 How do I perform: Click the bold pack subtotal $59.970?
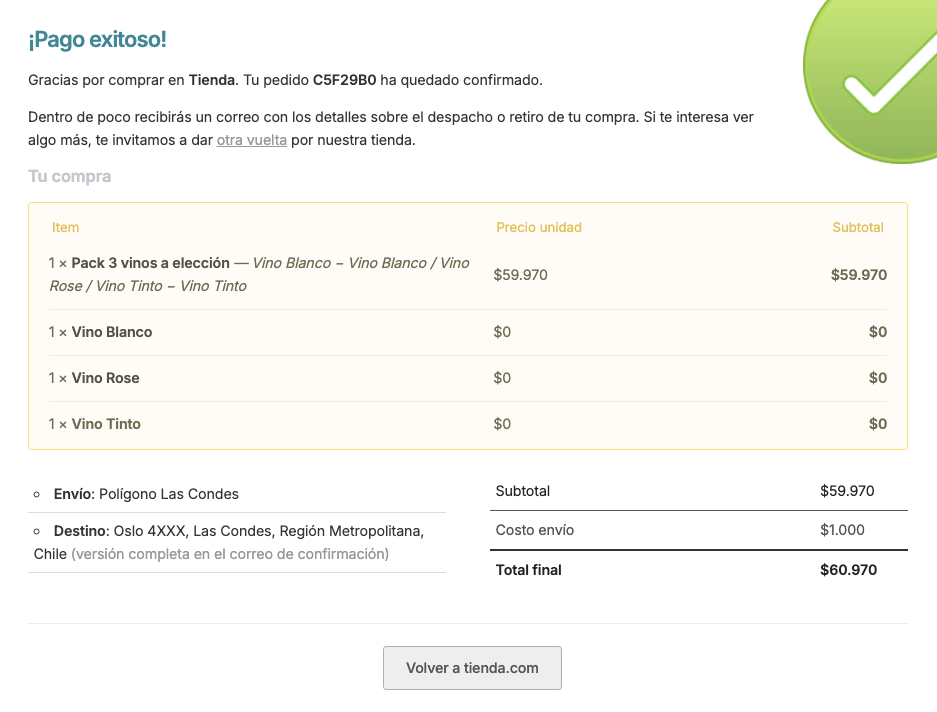[x=859, y=275]
